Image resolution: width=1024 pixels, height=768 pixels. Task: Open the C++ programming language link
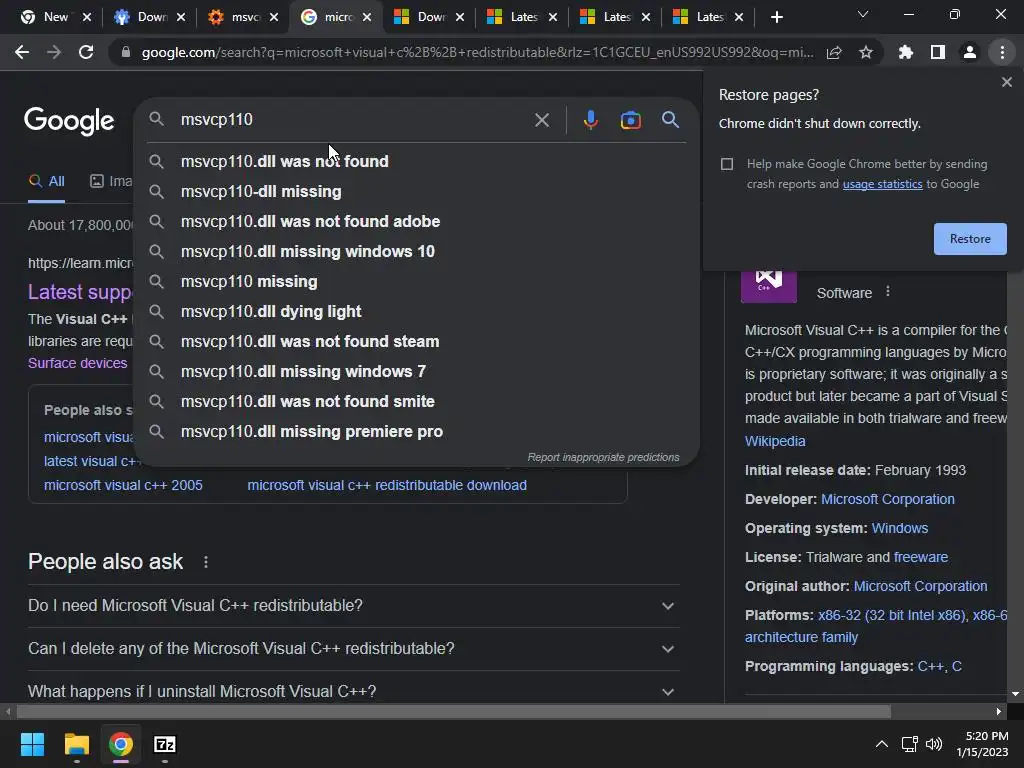[x=930, y=666]
